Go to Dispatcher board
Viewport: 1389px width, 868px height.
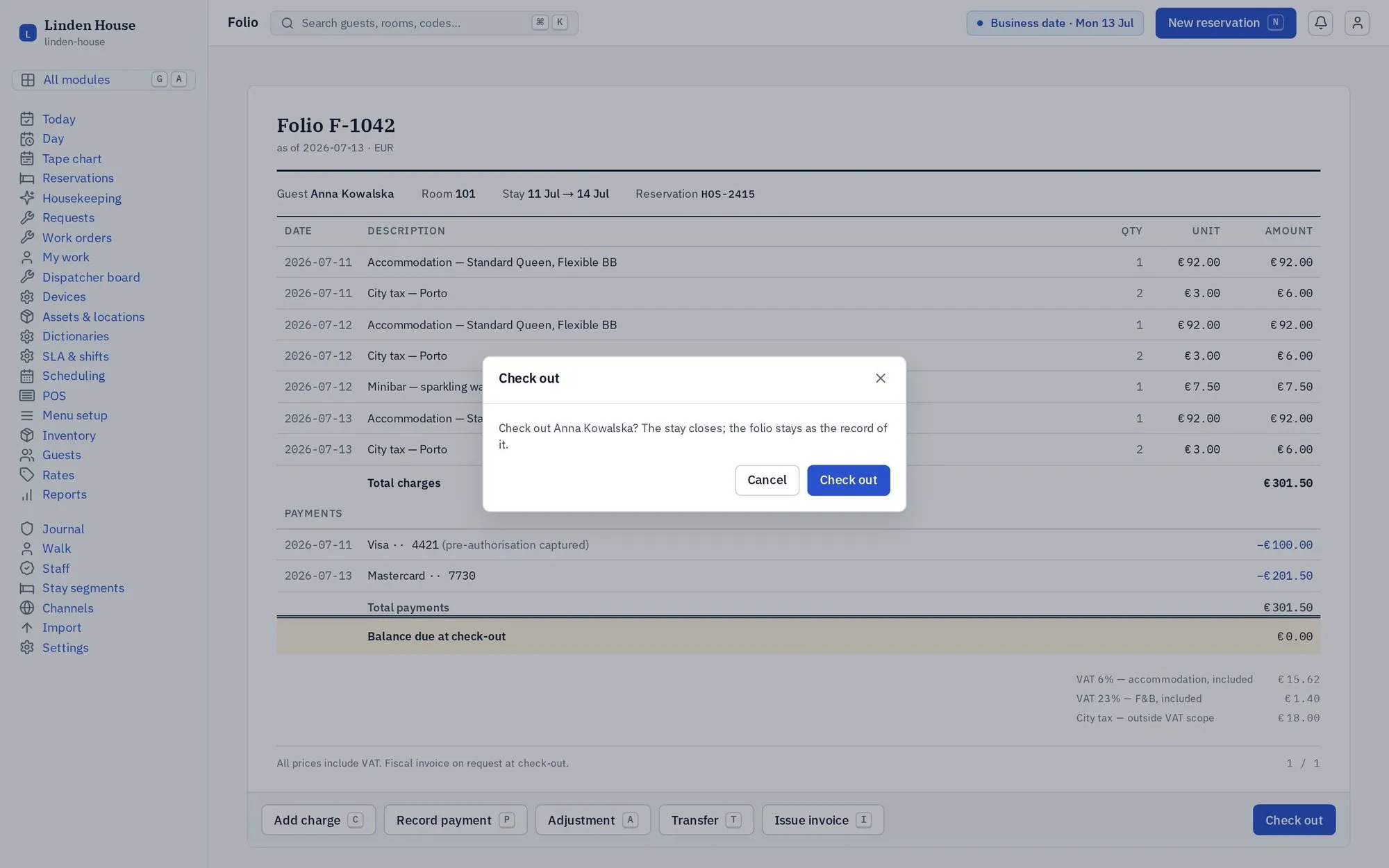click(x=91, y=277)
